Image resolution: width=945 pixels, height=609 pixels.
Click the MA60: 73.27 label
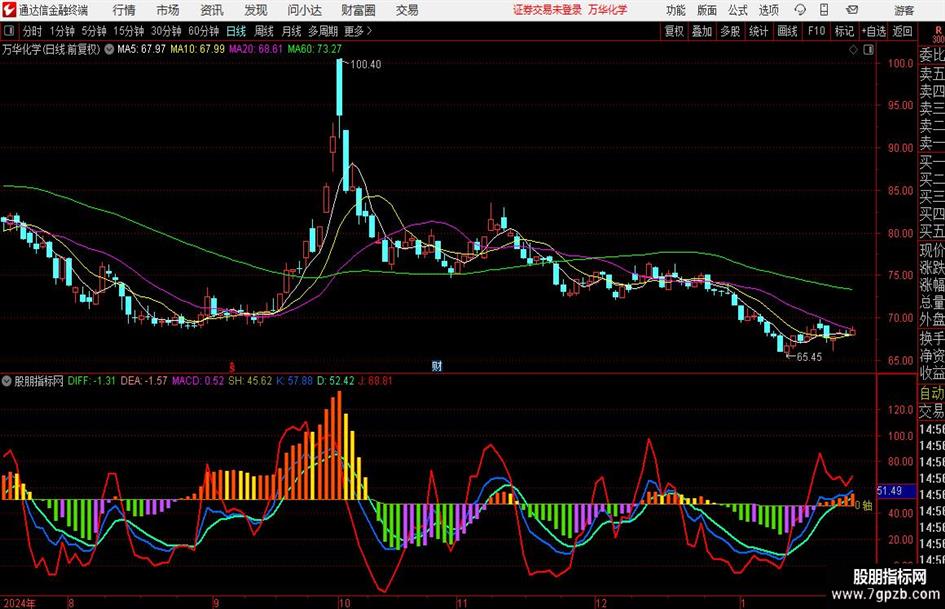coord(315,49)
